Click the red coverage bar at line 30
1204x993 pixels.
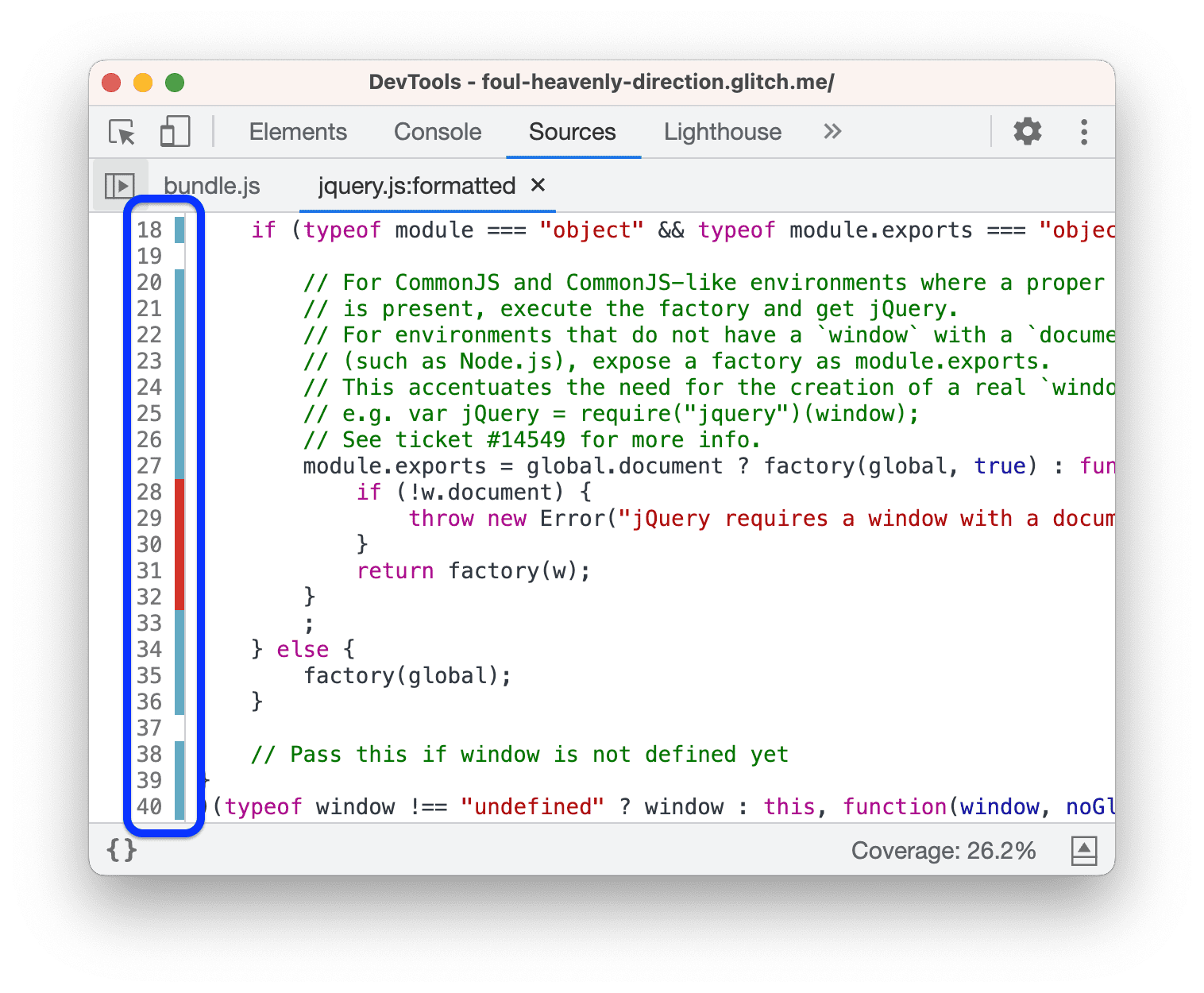click(x=179, y=545)
